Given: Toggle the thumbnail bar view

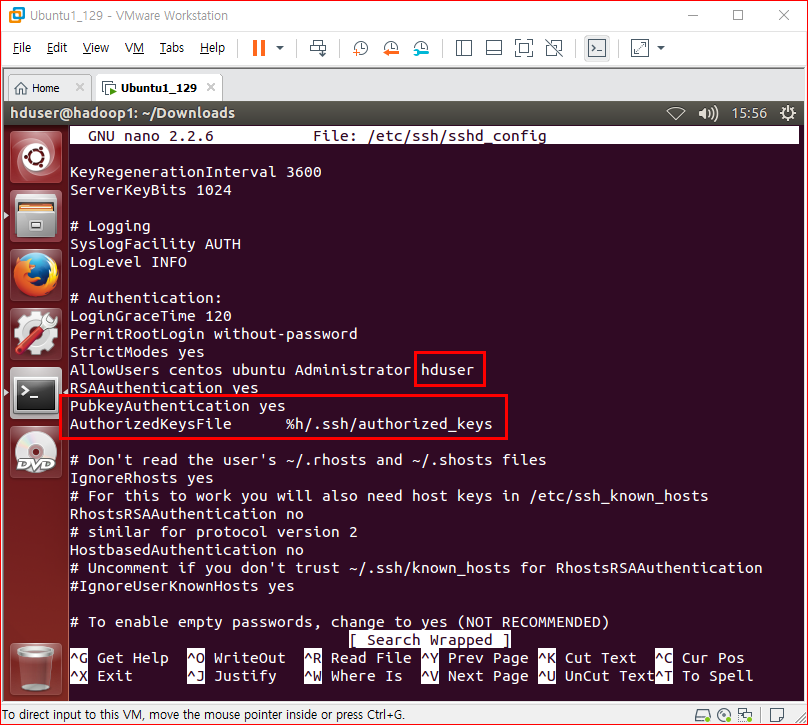Looking at the screenshot, I should (x=494, y=48).
